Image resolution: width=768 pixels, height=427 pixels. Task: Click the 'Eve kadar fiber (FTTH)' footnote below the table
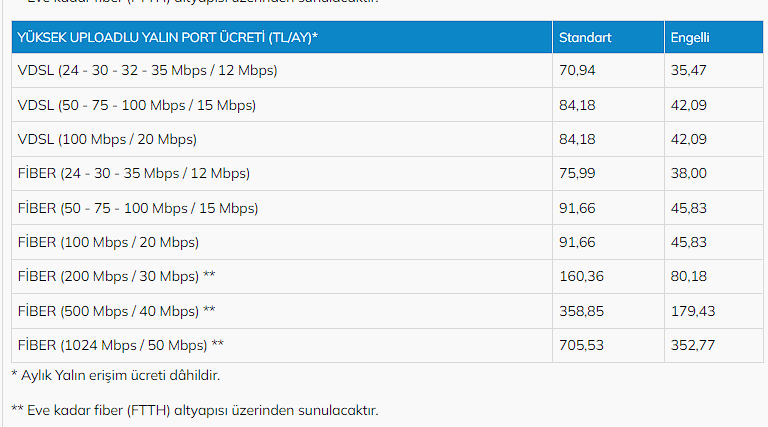click(194, 410)
